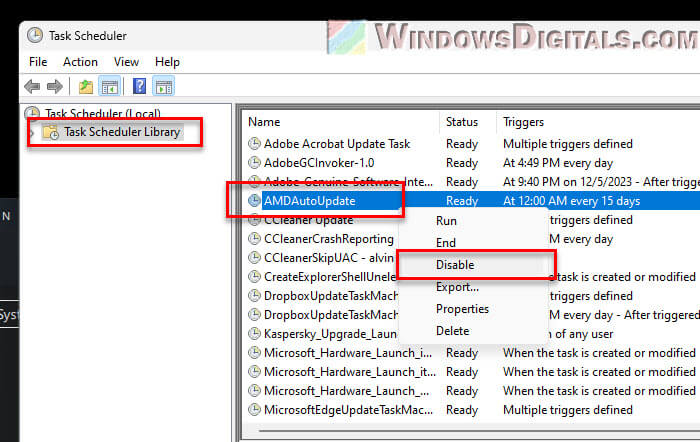Open the Action menu

pos(80,62)
